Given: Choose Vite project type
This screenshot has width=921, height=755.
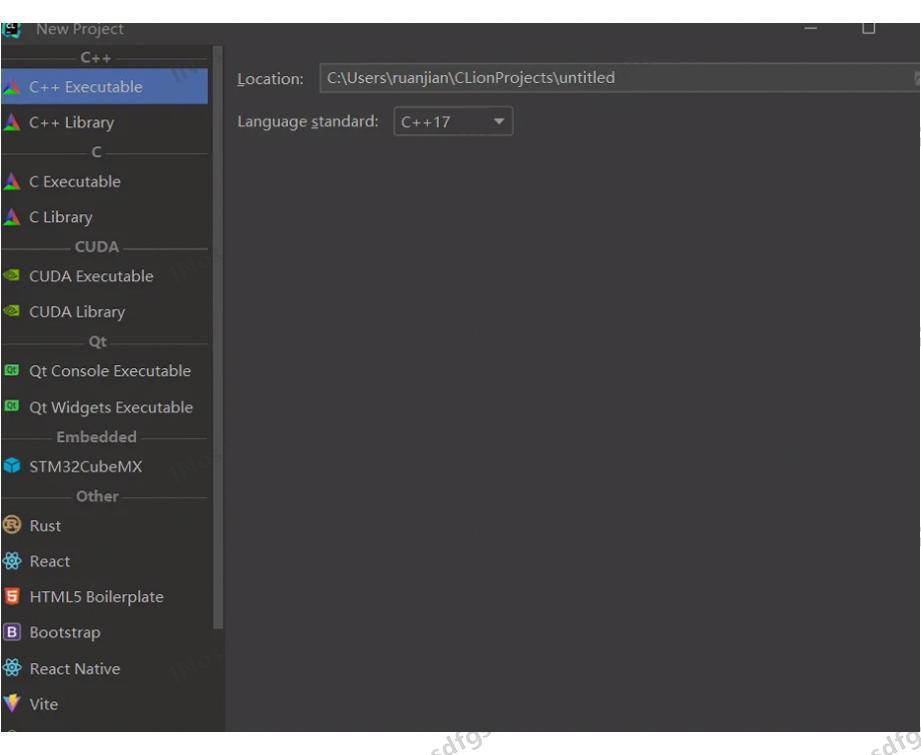Looking at the screenshot, I should (105, 704).
